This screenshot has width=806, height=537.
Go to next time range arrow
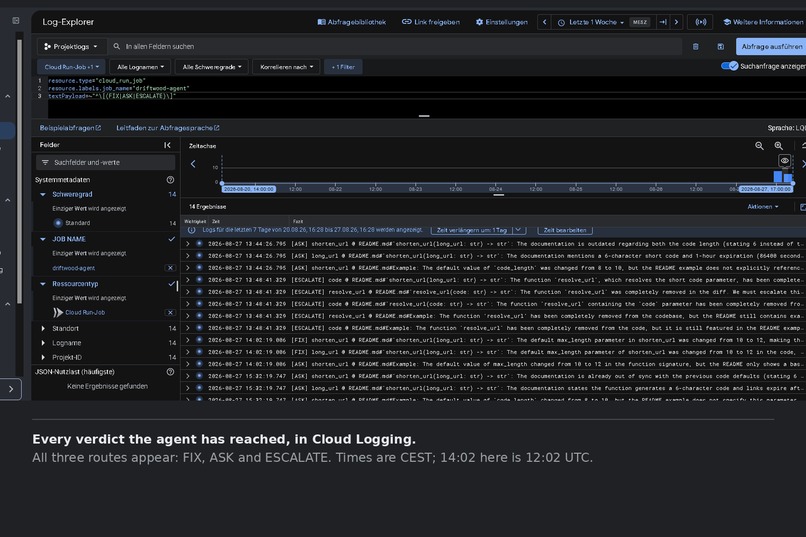tap(676, 22)
